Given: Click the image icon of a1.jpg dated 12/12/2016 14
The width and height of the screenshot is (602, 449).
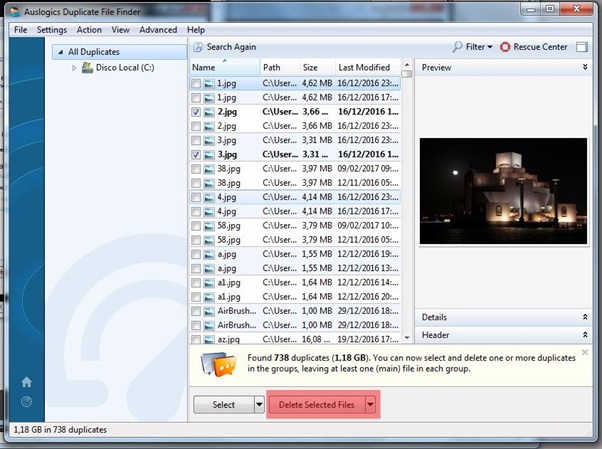Looking at the screenshot, I should (x=209, y=283).
